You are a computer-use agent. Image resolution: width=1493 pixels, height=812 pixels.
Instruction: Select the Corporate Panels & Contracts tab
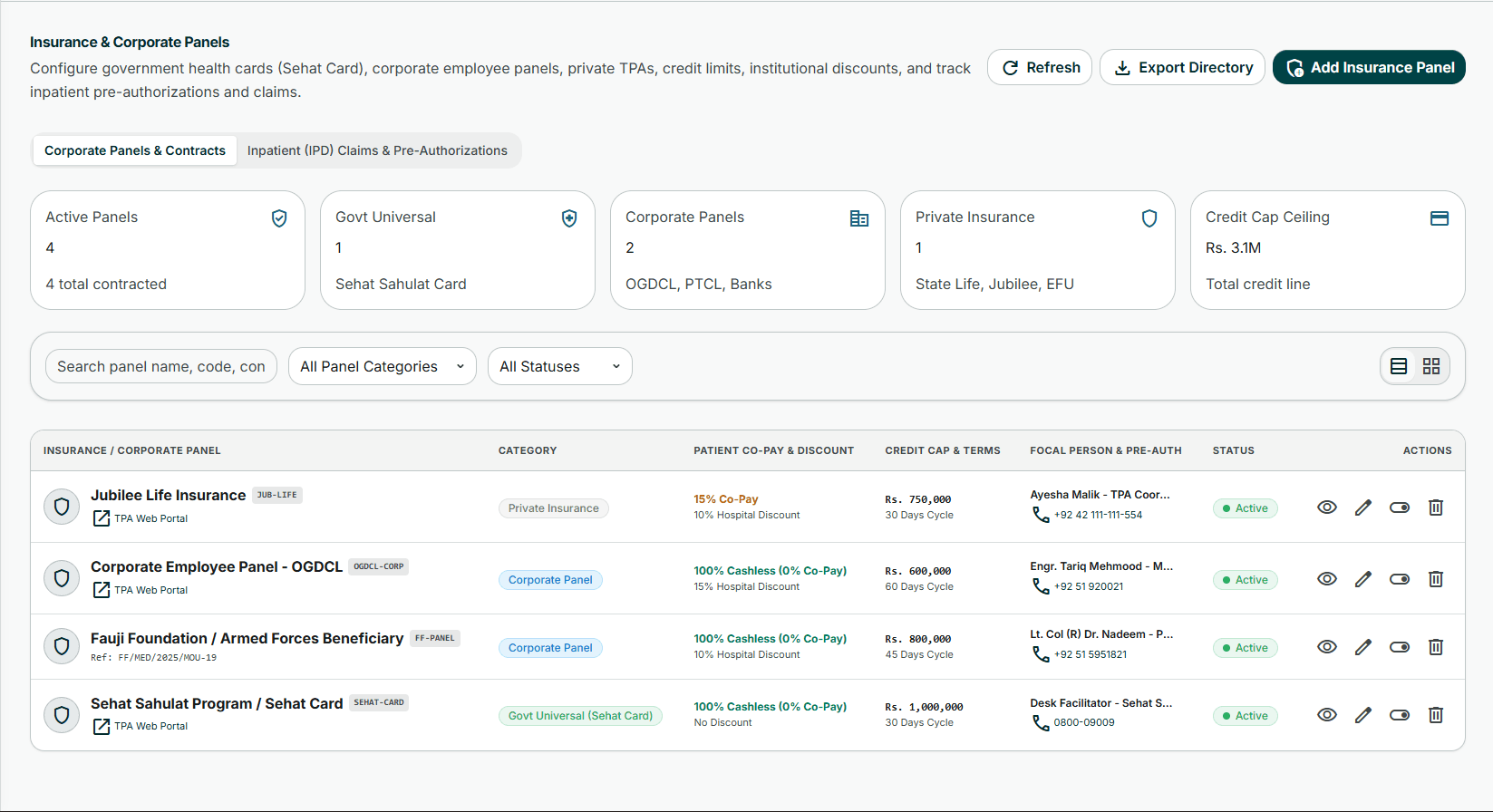[x=135, y=150]
